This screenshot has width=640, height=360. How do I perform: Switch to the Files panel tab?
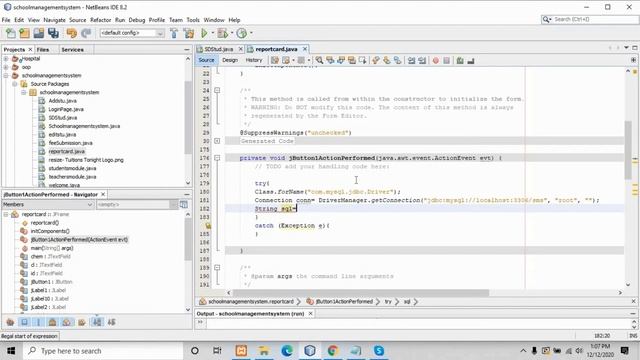(43, 49)
